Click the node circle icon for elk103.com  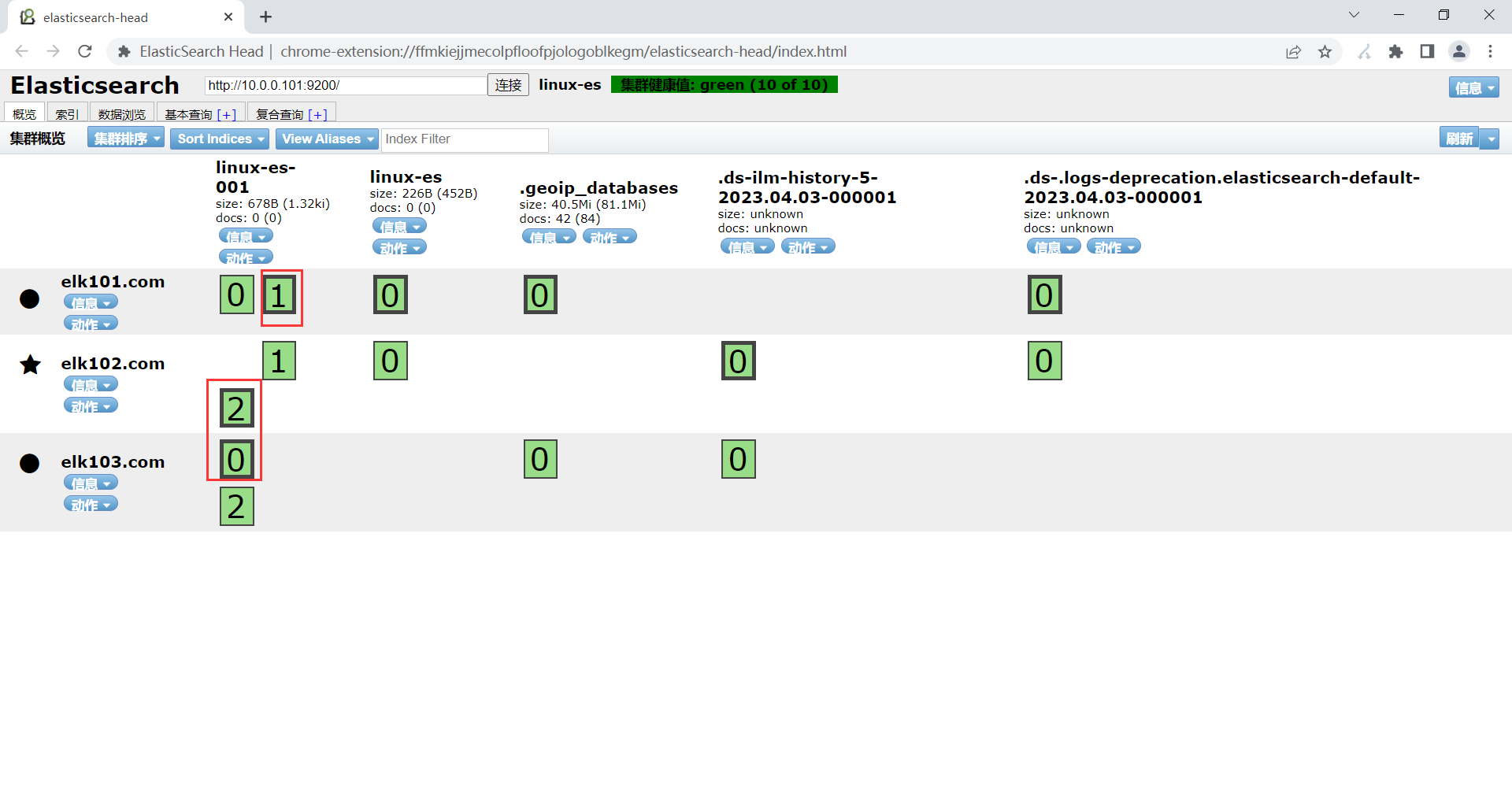tap(29, 463)
